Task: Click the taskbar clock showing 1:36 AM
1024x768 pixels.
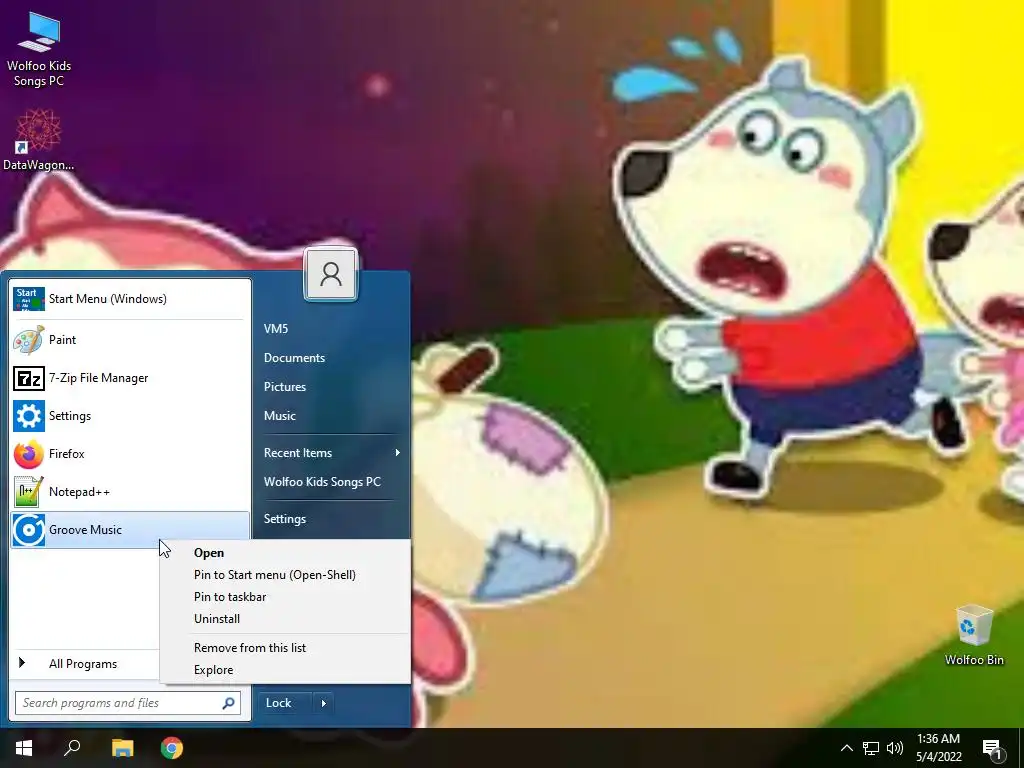Action: tap(938, 748)
